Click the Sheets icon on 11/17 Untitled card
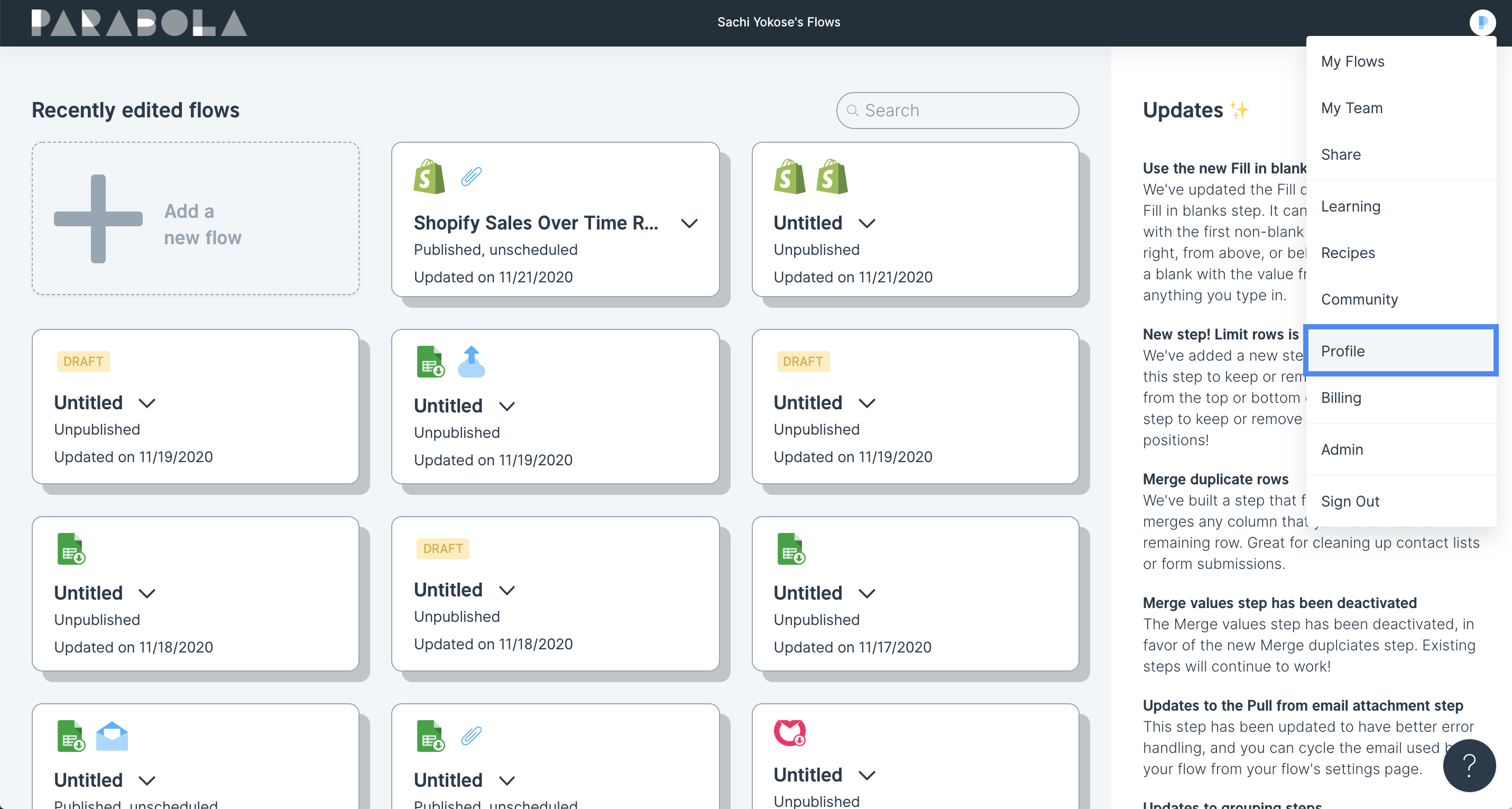This screenshot has width=1512, height=809. pos(791,549)
